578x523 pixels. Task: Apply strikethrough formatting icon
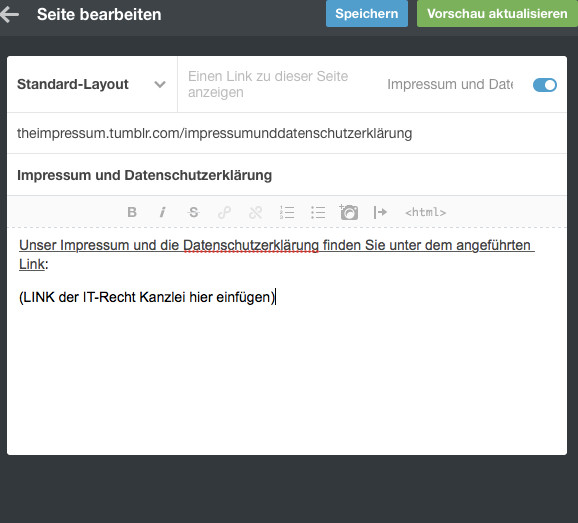(194, 212)
